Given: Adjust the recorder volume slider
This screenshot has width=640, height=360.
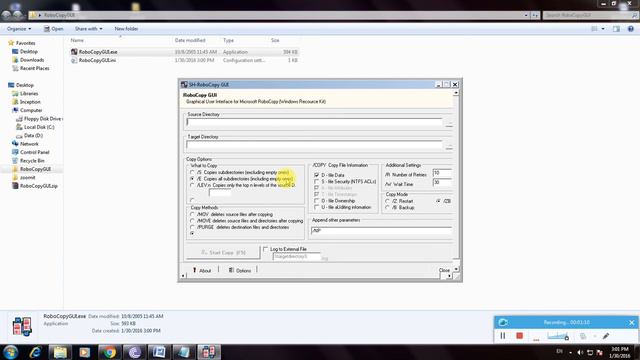Looking at the screenshot, I should (558, 336).
